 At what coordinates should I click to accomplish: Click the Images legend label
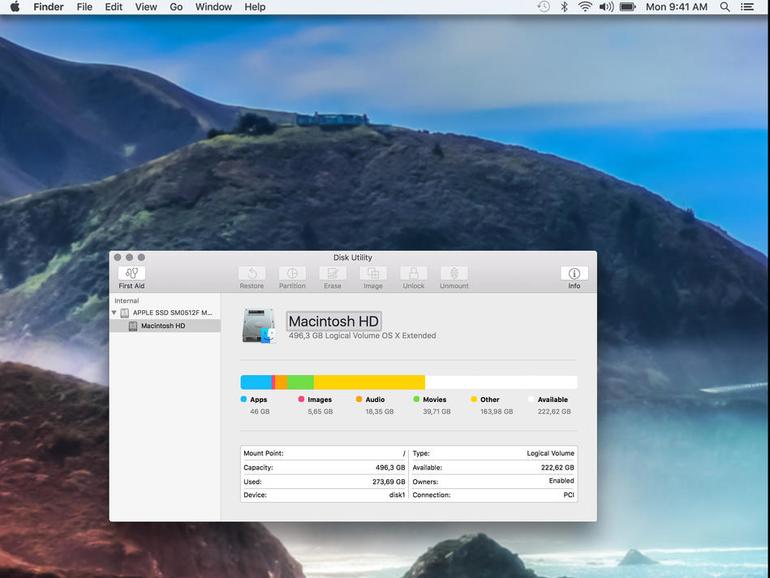(320, 400)
